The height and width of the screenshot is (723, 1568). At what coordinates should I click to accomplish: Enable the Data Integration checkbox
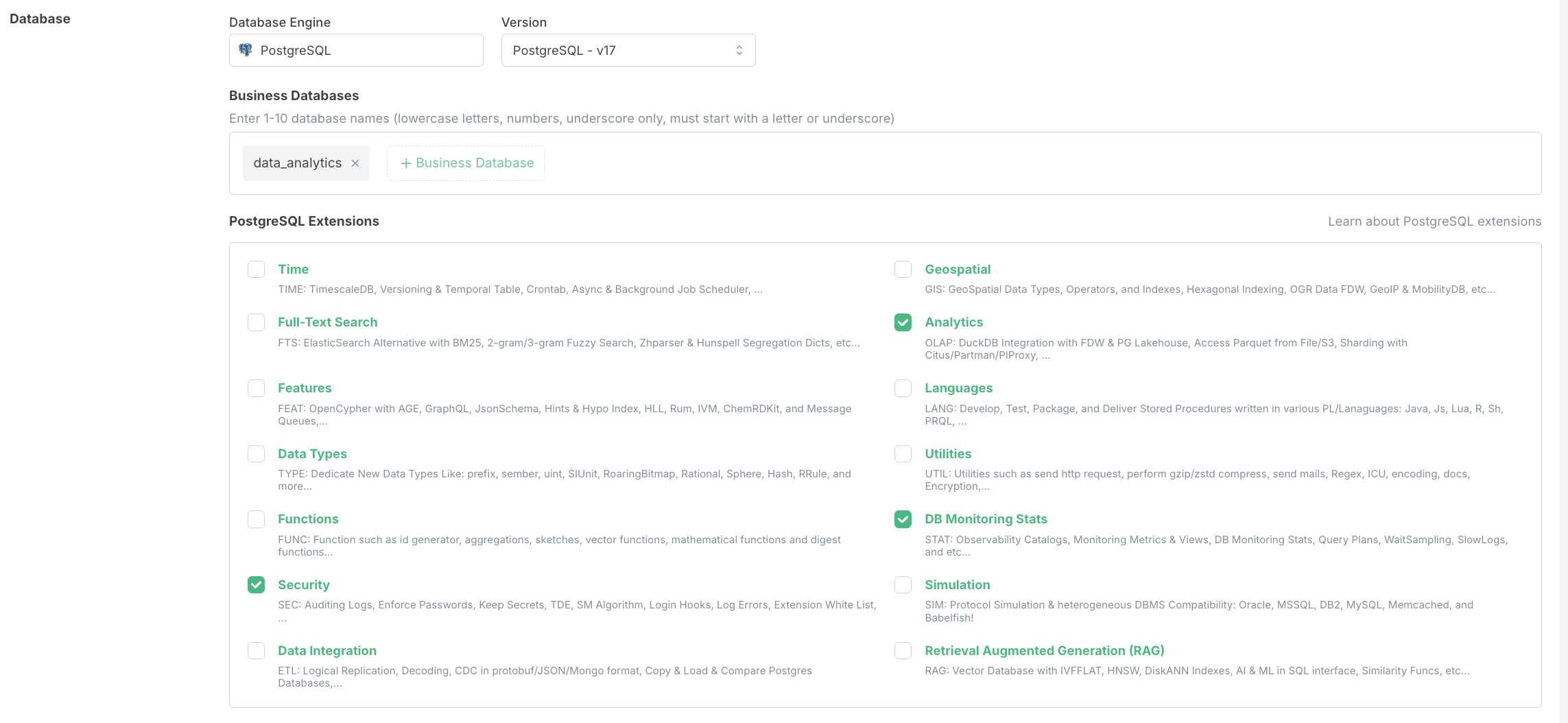click(257, 650)
